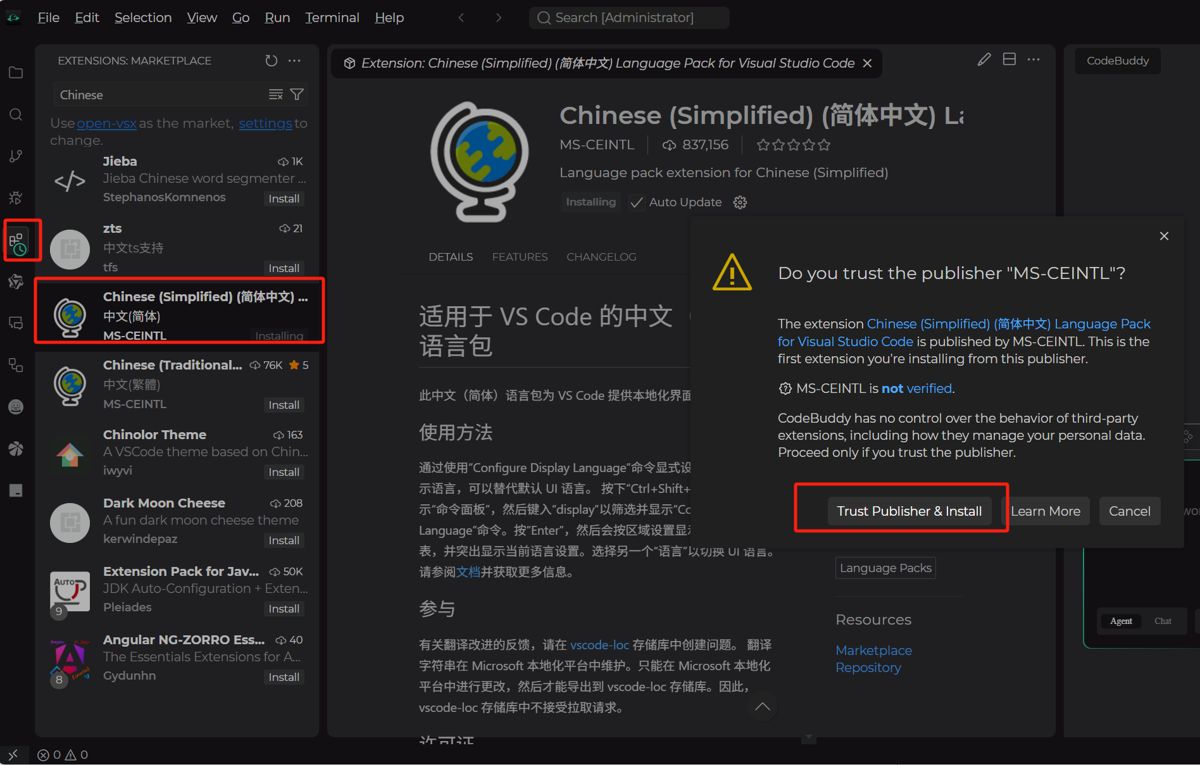Click the Split Editor icon
This screenshot has width=1200, height=765.
pos(1009,59)
